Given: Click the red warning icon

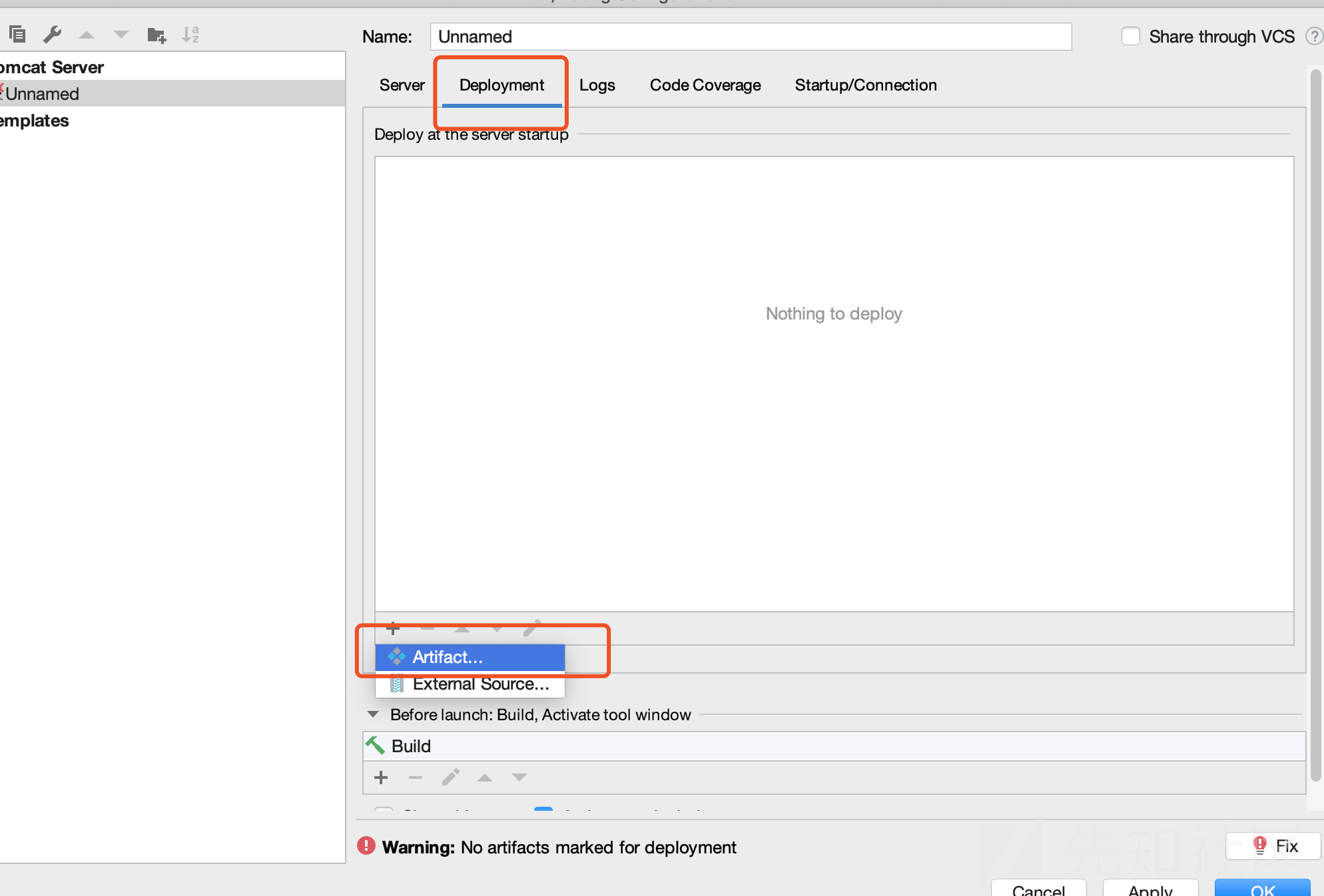Looking at the screenshot, I should [366, 846].
